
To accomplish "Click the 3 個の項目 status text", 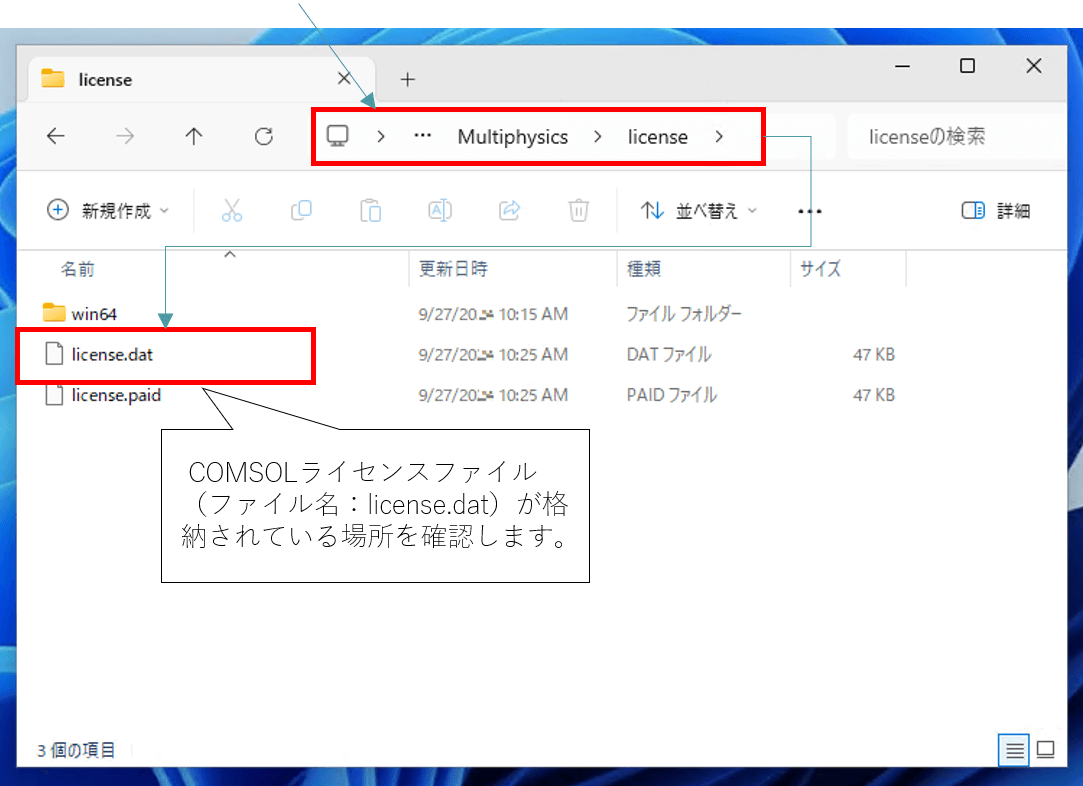I will click(x=76, y=750).
